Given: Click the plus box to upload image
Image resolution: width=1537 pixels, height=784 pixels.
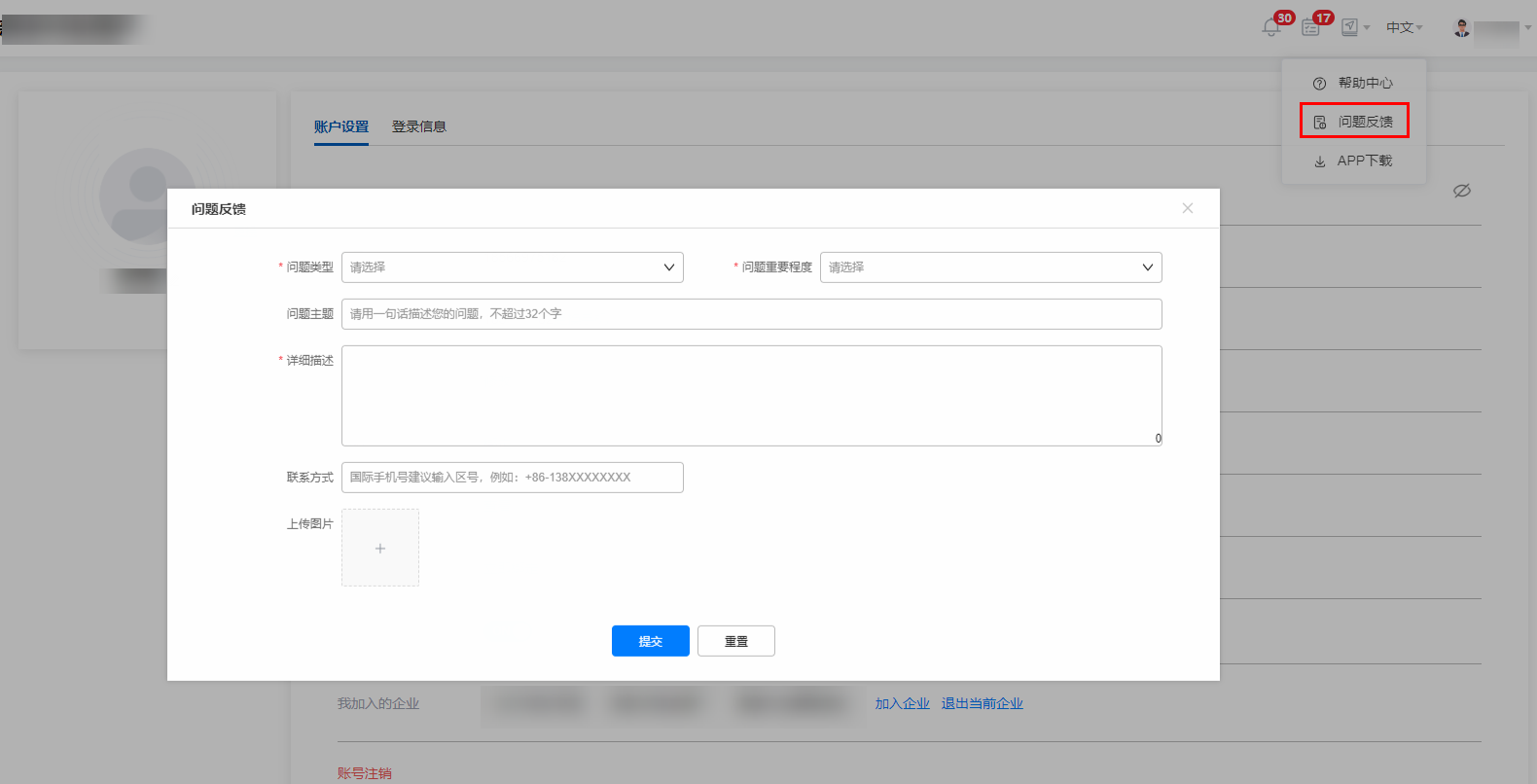Looking at the screenshot, I should pos(380,548).
